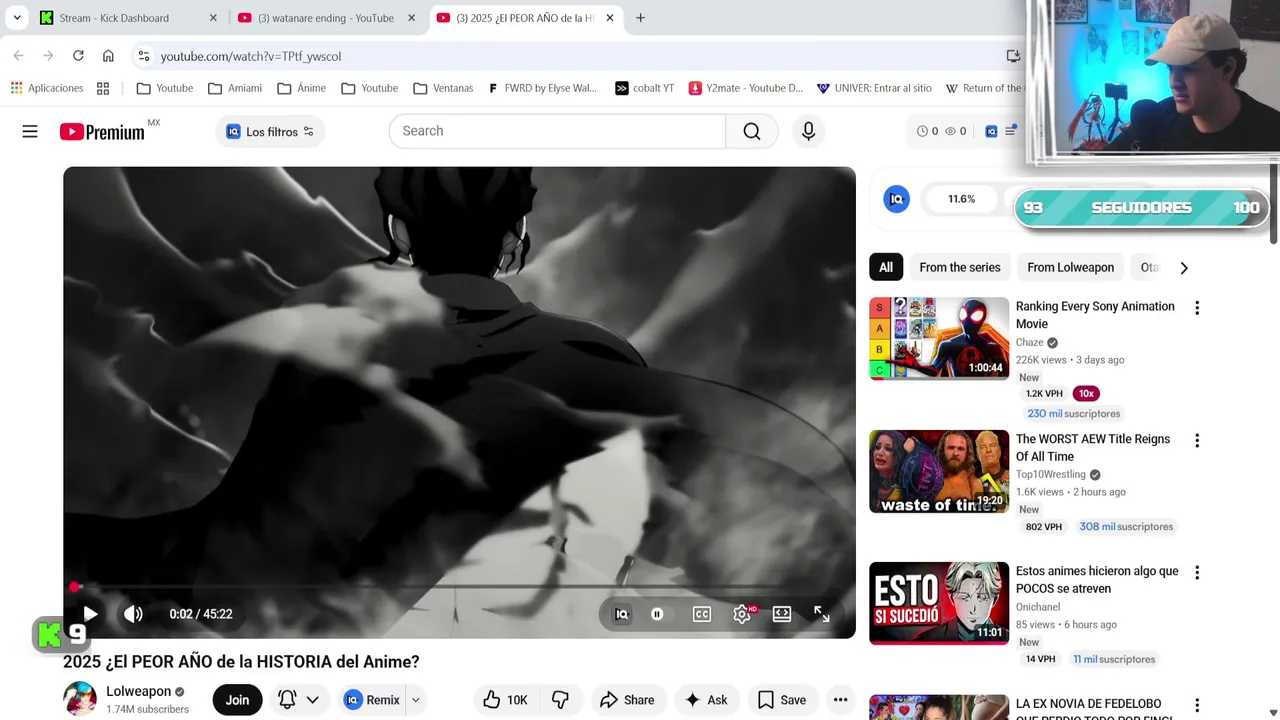Viewport: 1280px width, 720px height.
Task: Open options for LA EX NOVIA DE FEDELOBO video
Action: pyautogui.click(x=1197, y=705)
